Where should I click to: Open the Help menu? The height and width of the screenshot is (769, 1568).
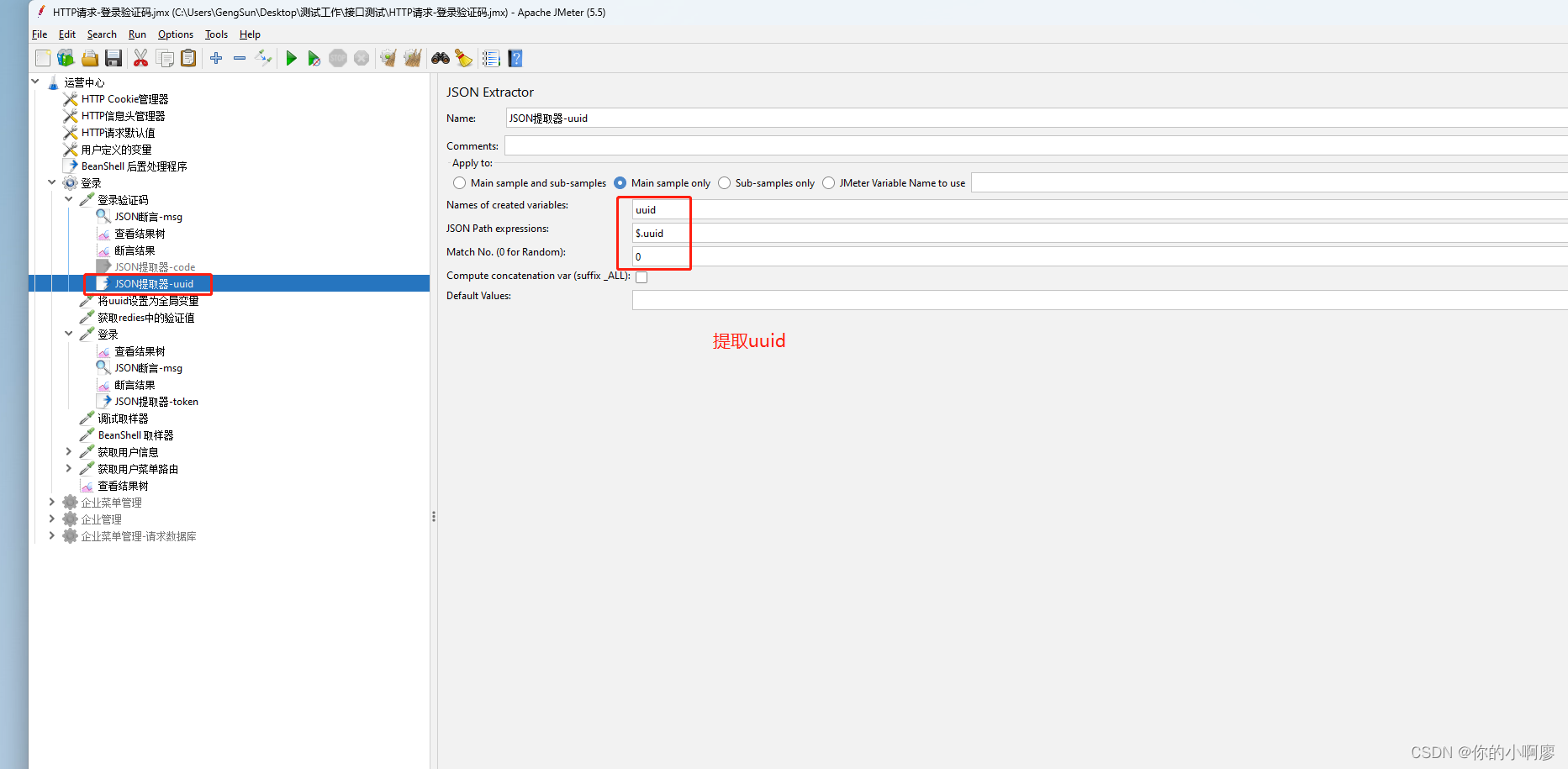point(250,34)
